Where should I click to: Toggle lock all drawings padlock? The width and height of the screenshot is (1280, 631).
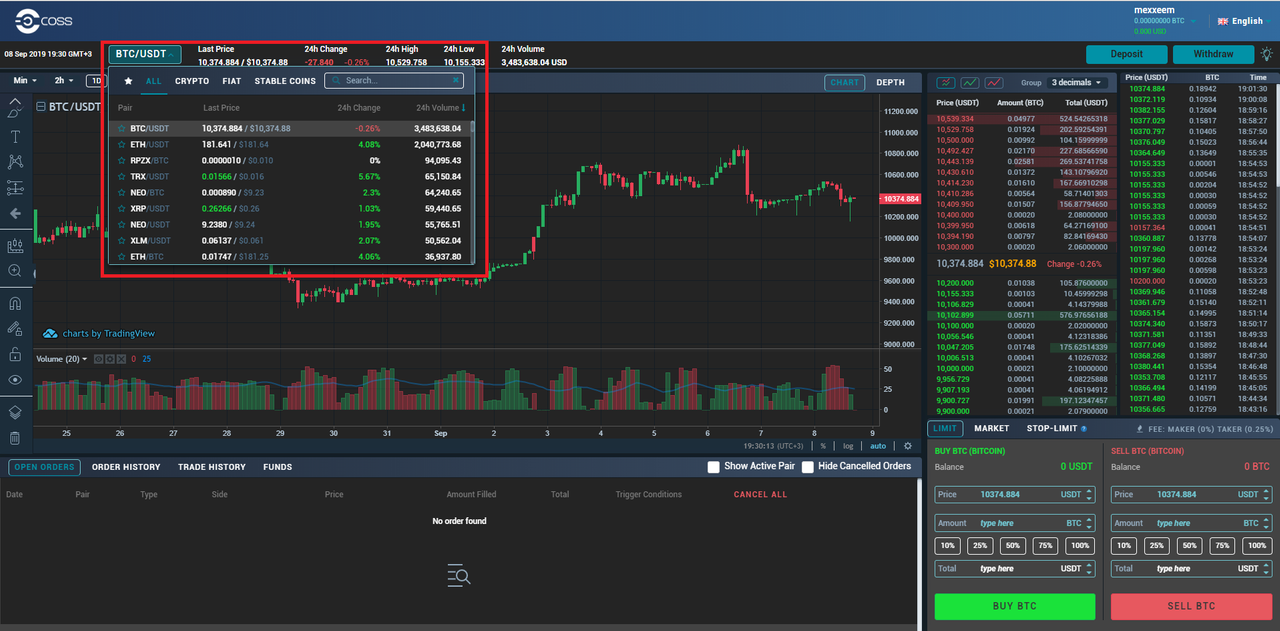[x=15, y=354]
